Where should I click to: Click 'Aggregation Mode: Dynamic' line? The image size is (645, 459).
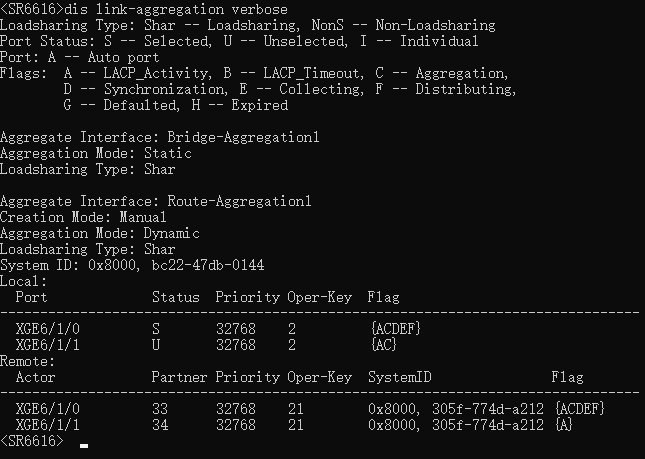(x=100, y=233)
